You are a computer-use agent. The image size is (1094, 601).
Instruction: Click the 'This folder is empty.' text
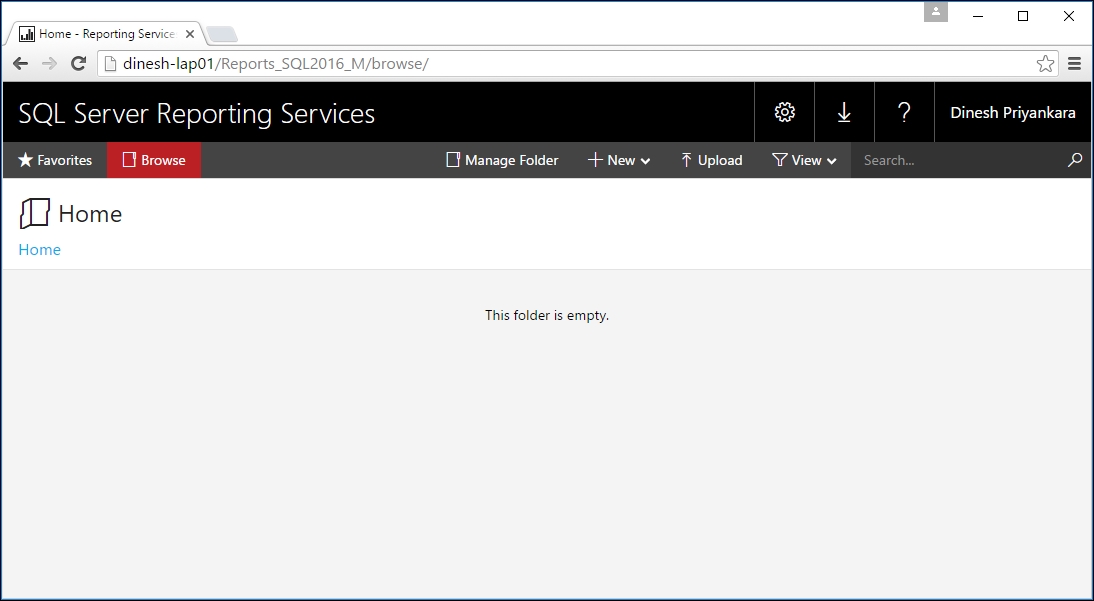tap(547, 316)
